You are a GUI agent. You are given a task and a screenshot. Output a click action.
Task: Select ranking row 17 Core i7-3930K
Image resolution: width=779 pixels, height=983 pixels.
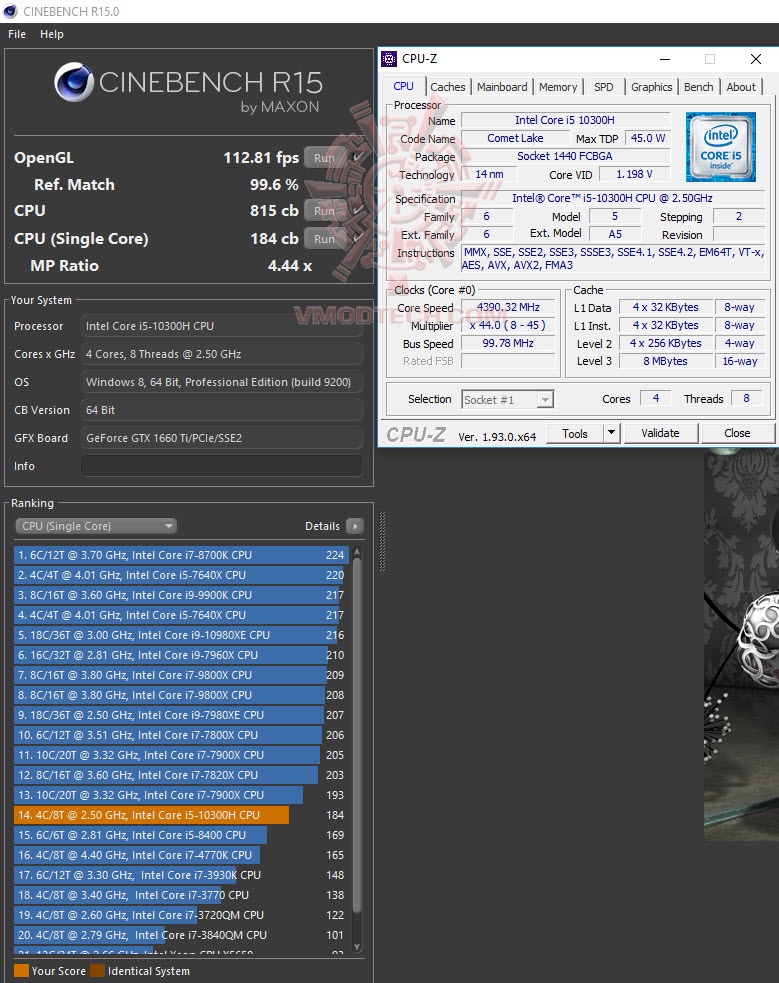(181, 875)
